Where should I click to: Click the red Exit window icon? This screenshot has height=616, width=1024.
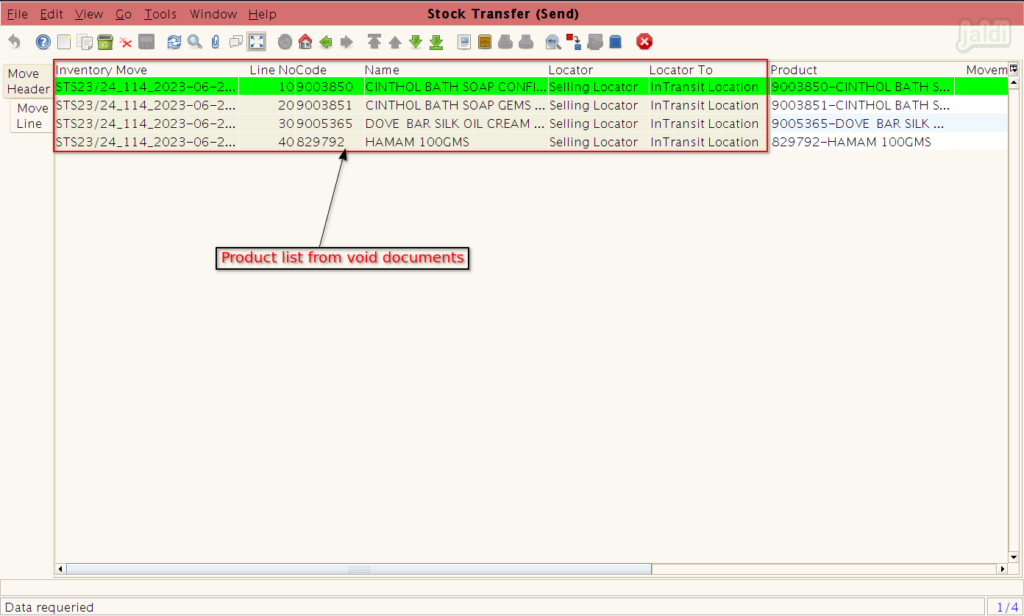tap(644, 42)
